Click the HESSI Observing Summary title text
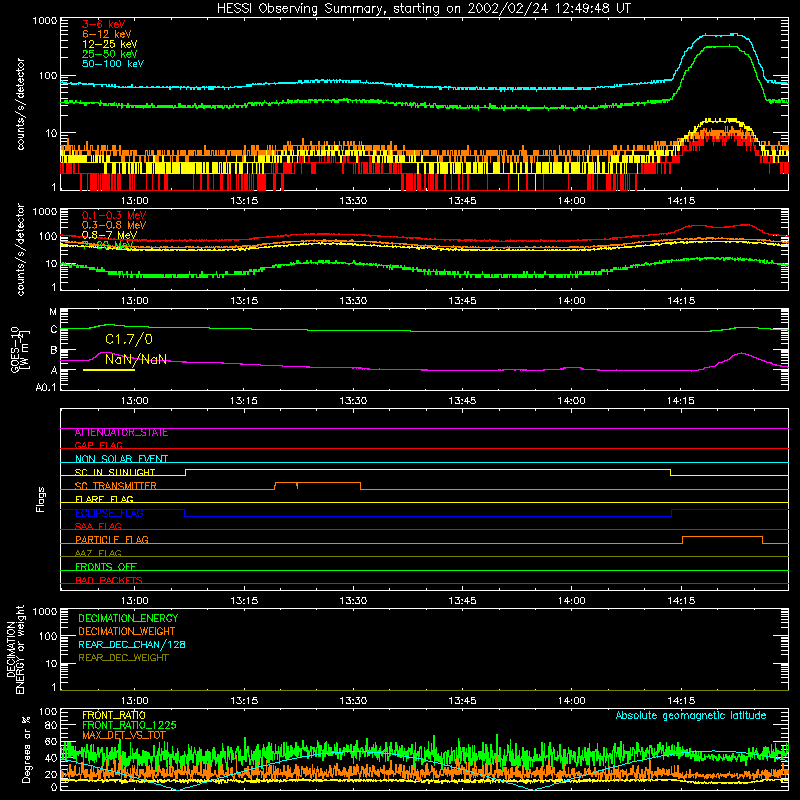The width and height of the screenshot is (800, 800). tap(424, 9)
